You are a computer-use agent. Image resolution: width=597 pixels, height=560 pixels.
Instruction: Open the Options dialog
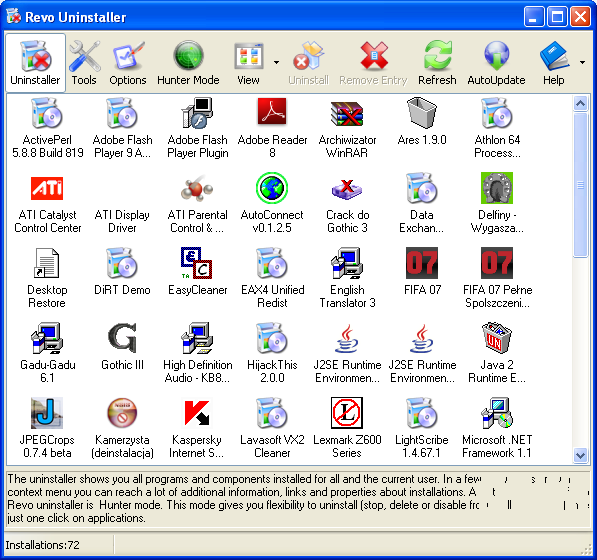click(x=128, y=63)
